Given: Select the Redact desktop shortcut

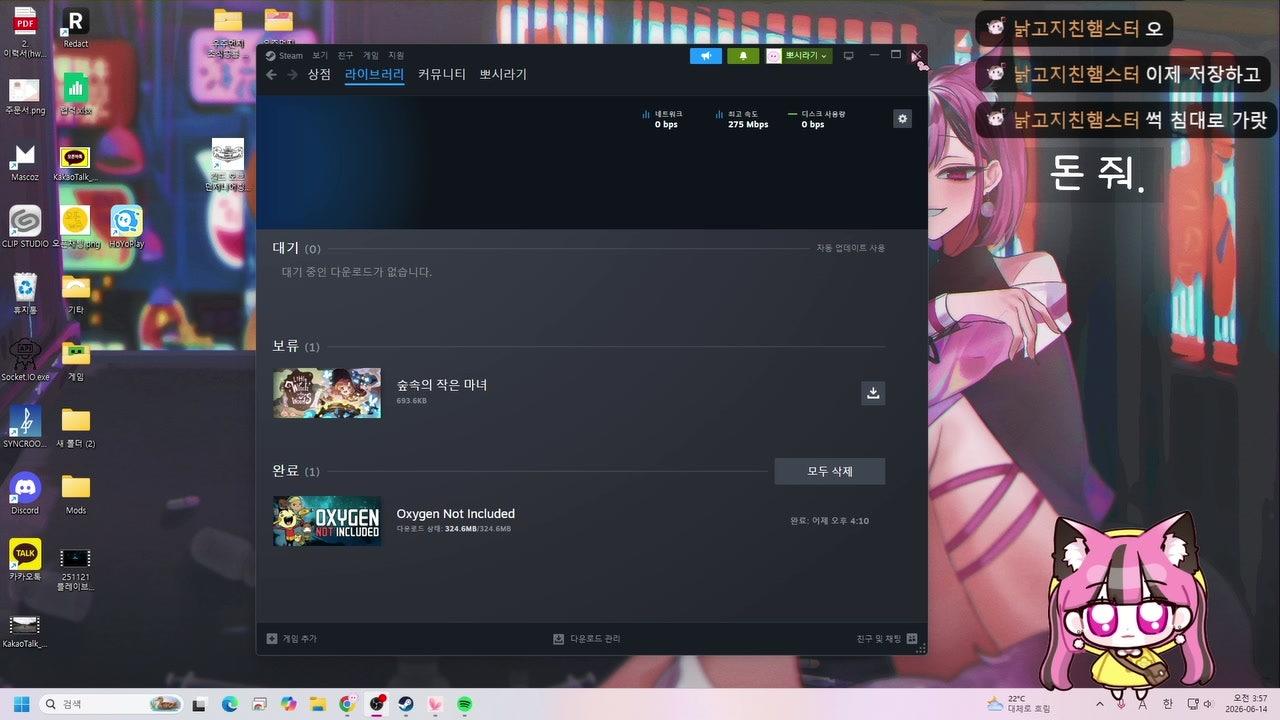Looking at the screenshot, I should 75,28.
